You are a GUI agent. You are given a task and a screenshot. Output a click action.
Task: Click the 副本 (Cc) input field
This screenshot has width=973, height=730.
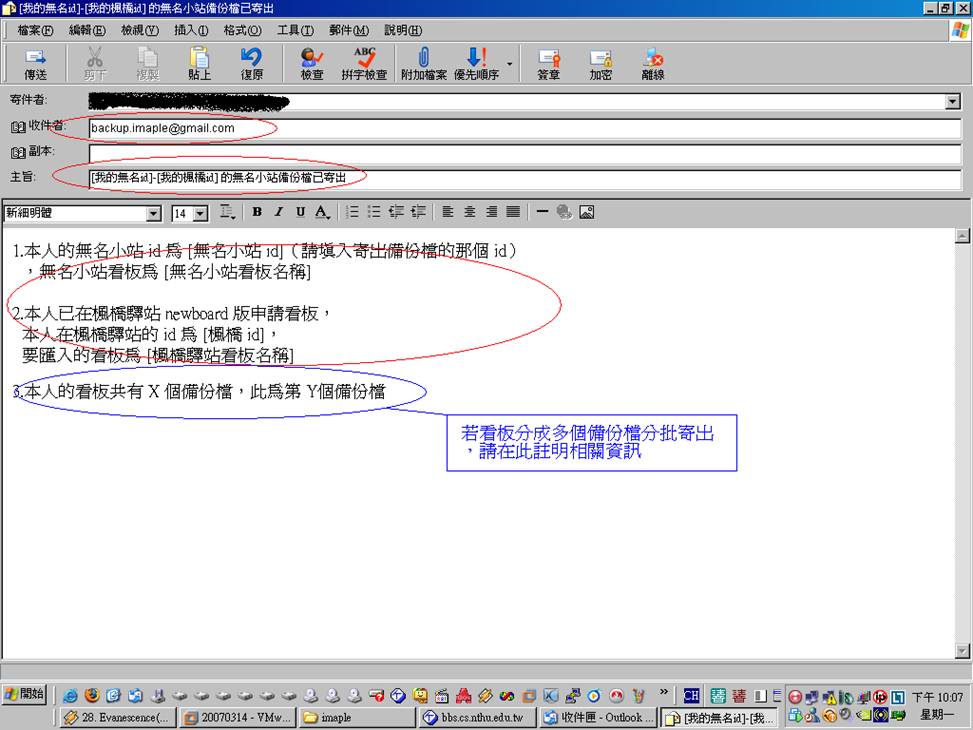[524, 153]
